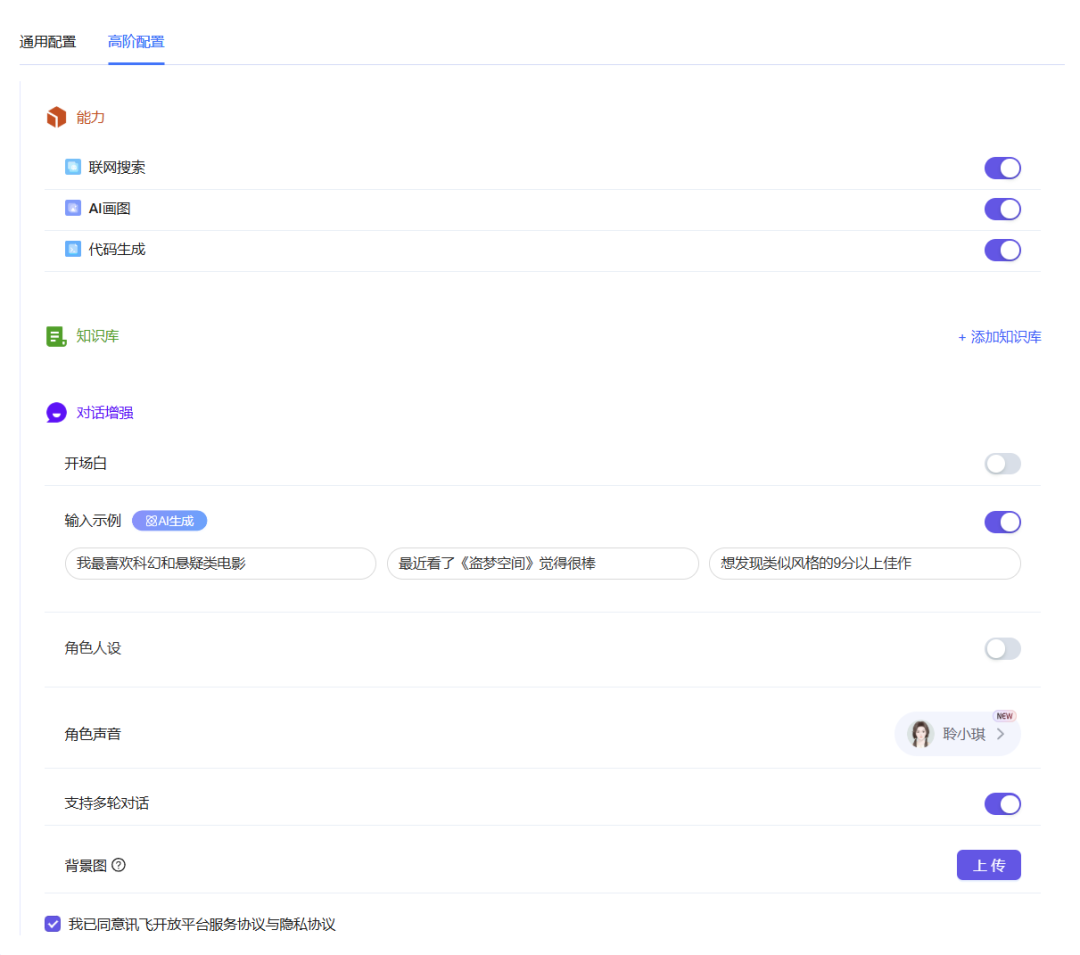Turn off the AI画图 switch
The width and height of the screenshot is (1080, 955).
1002,209
